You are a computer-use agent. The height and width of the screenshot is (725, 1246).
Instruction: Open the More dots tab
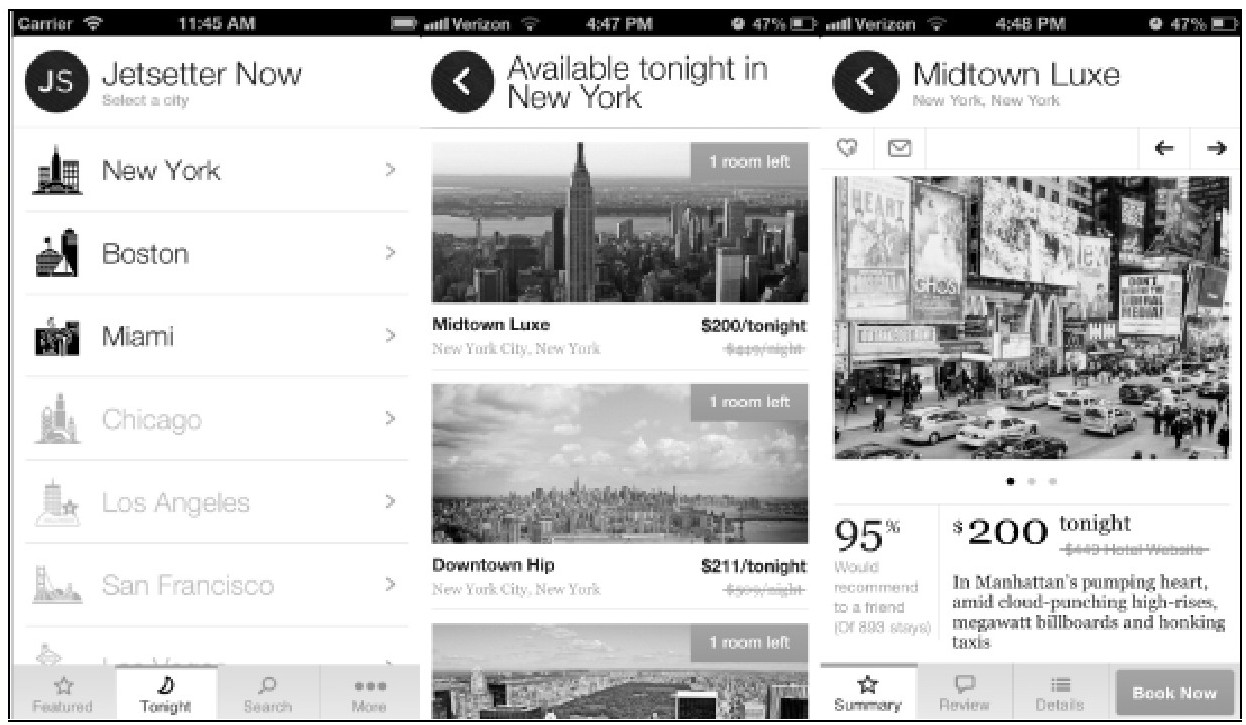point(369,693)
